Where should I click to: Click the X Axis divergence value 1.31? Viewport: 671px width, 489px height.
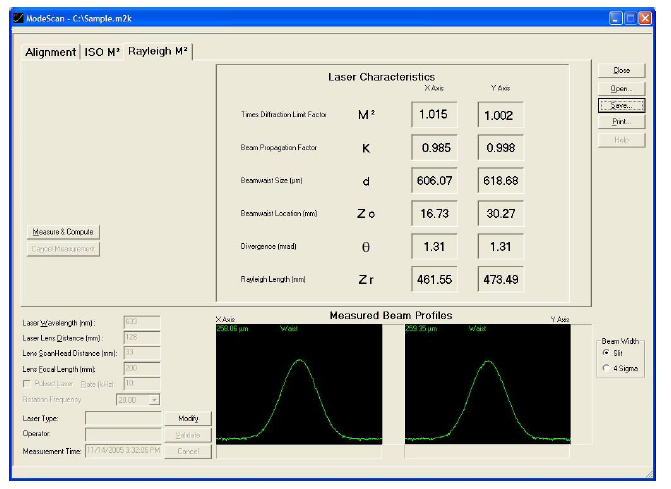(x=434, y=246)
